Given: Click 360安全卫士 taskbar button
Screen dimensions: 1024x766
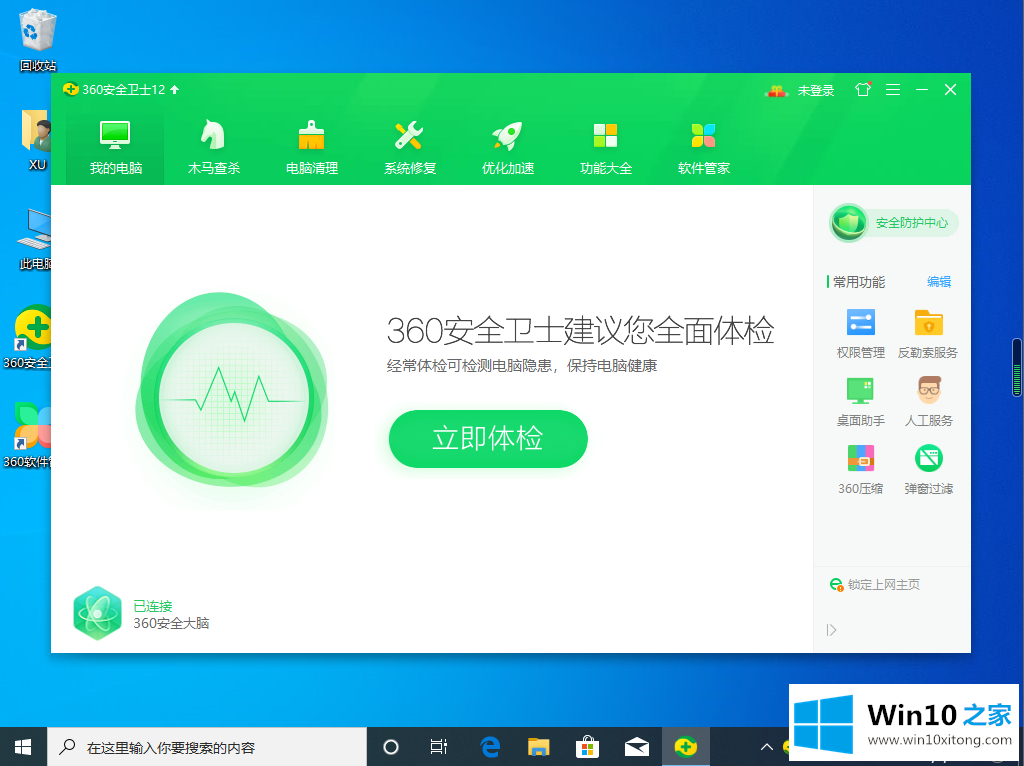Looking at the screenshot, I should coord(686,746).
